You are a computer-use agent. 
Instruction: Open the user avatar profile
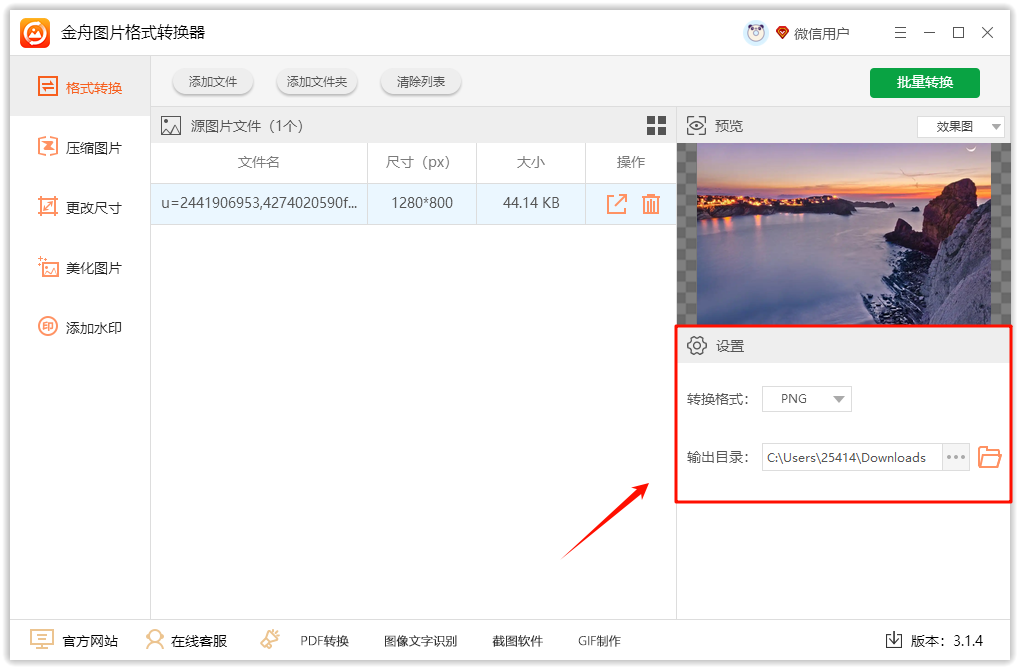pos(755,33)
